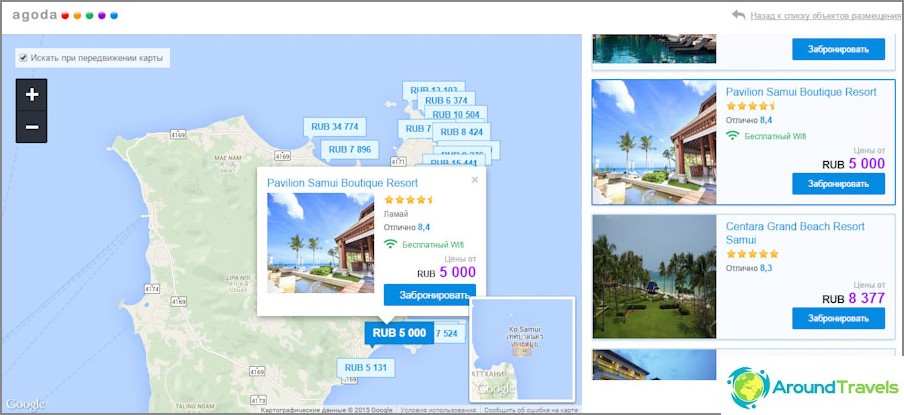Click the agoda logo
This screenshot has width=904, height=415.
coord(65,16)
